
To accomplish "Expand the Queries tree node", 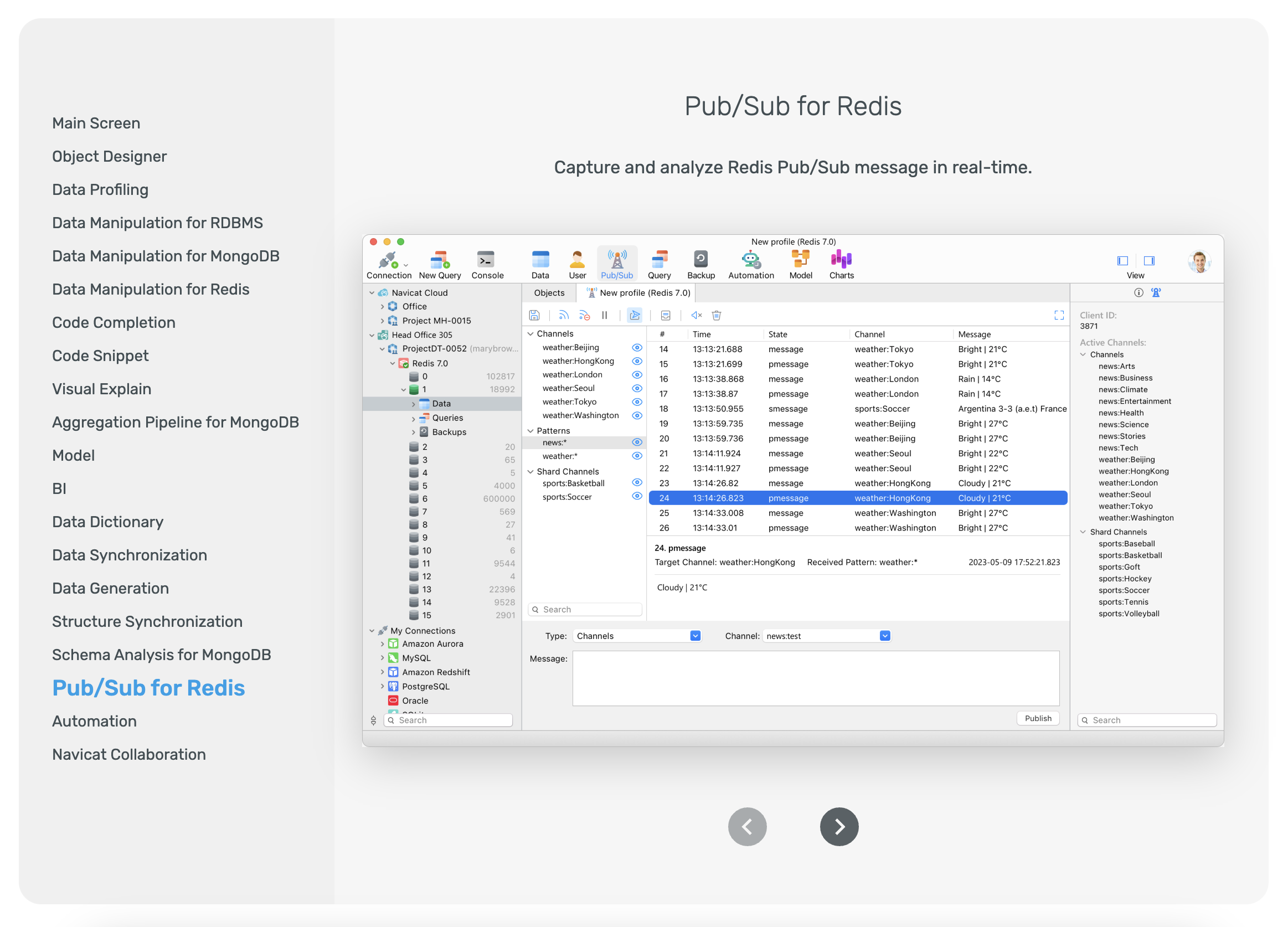I will [414, 418].
